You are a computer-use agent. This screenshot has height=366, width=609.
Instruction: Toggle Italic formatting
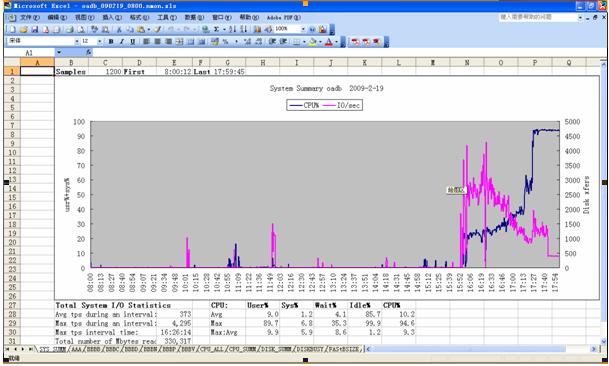tap(122, 42)
